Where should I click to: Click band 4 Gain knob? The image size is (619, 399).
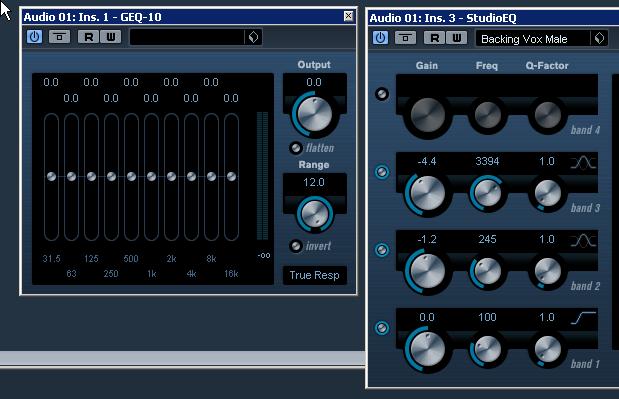coord(428,115)
